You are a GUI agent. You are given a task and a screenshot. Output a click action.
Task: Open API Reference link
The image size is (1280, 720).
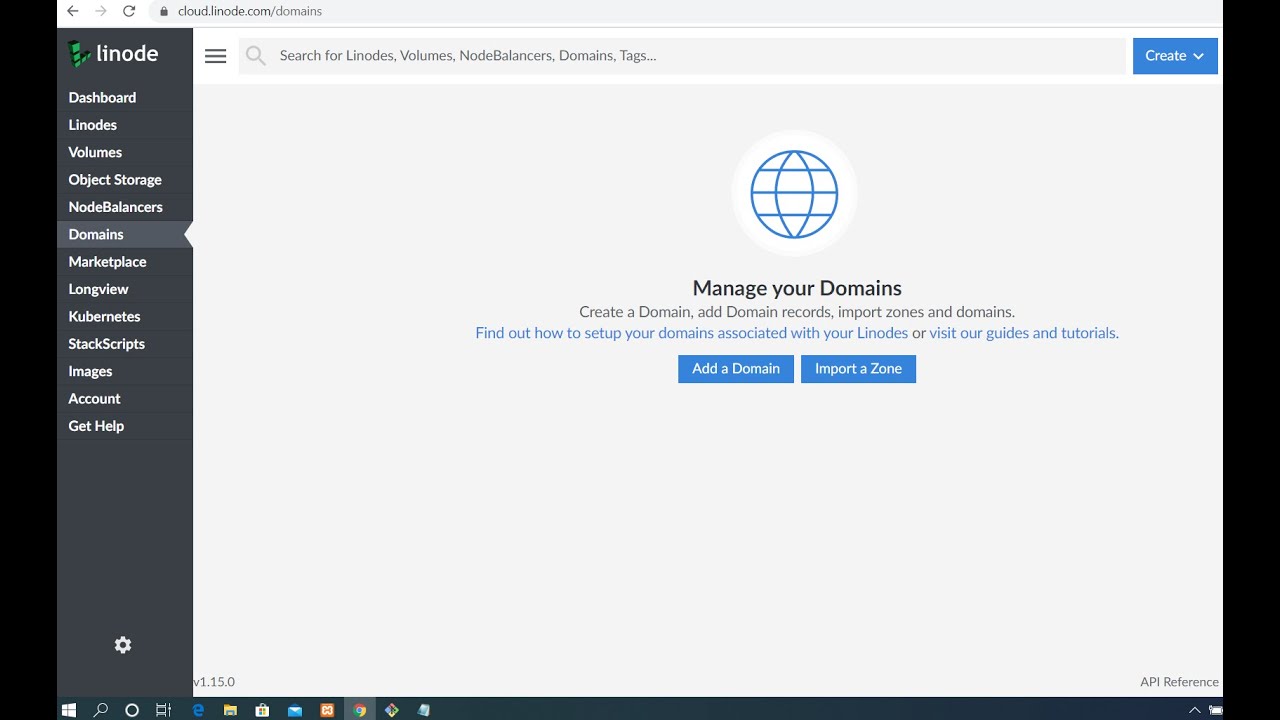pyautogui.click(x=1179, y=682)
